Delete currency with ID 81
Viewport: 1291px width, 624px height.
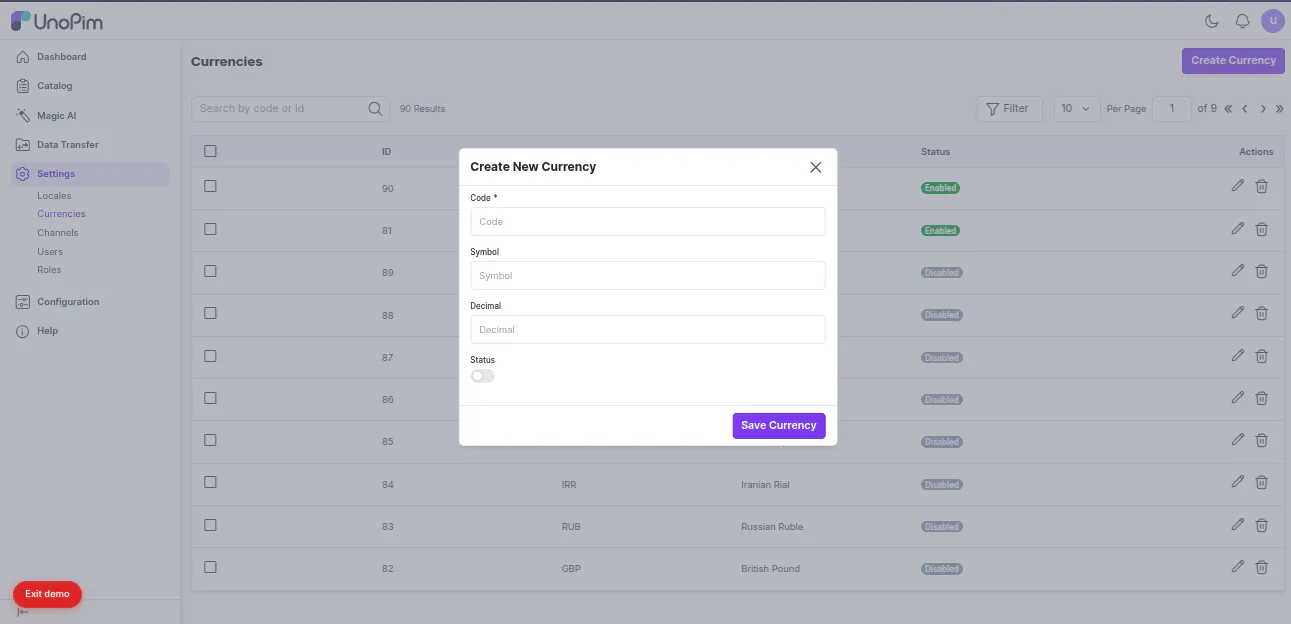click(1262, 229)
